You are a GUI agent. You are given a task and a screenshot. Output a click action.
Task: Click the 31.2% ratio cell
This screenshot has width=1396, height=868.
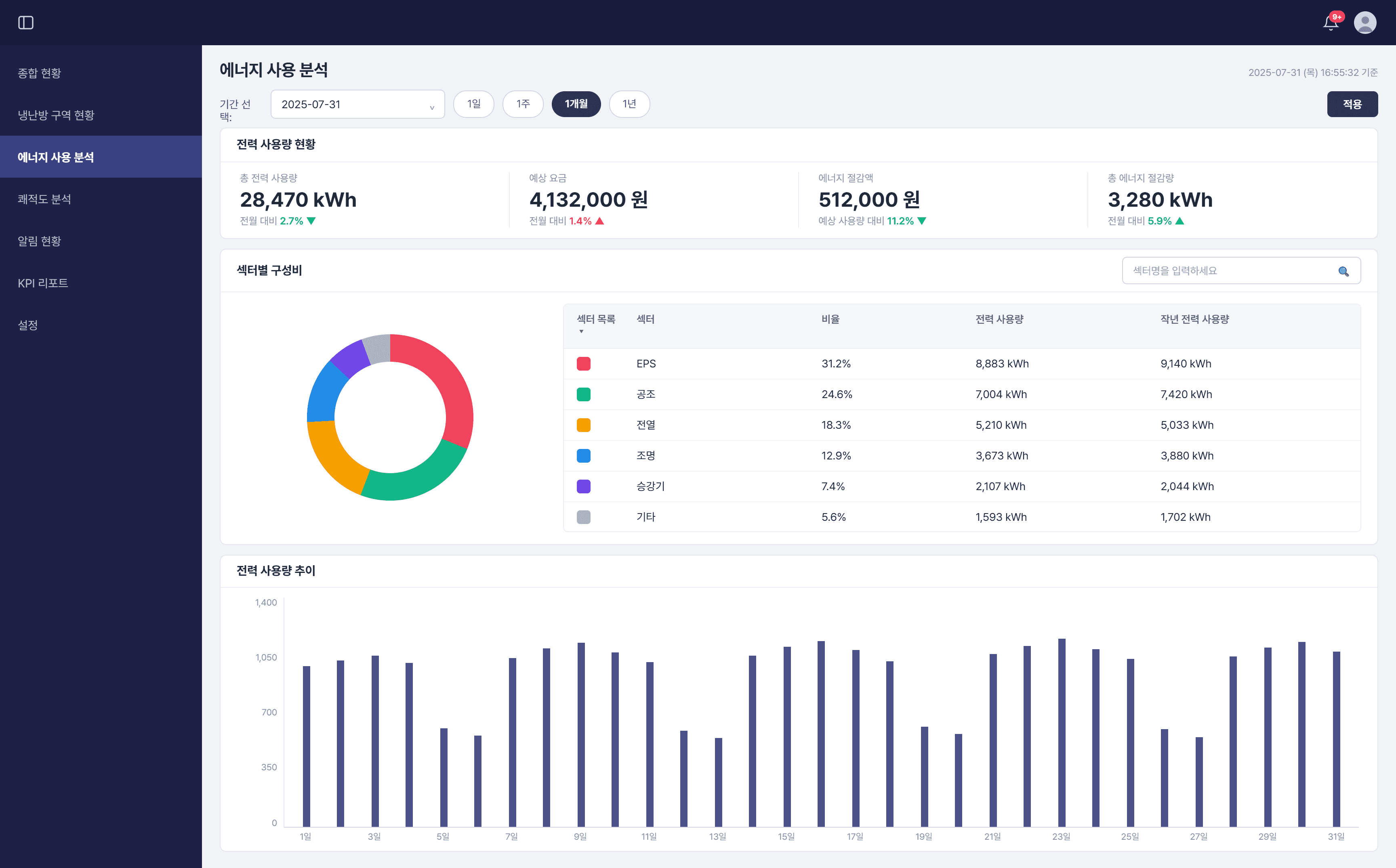click(x=836, y=363)
